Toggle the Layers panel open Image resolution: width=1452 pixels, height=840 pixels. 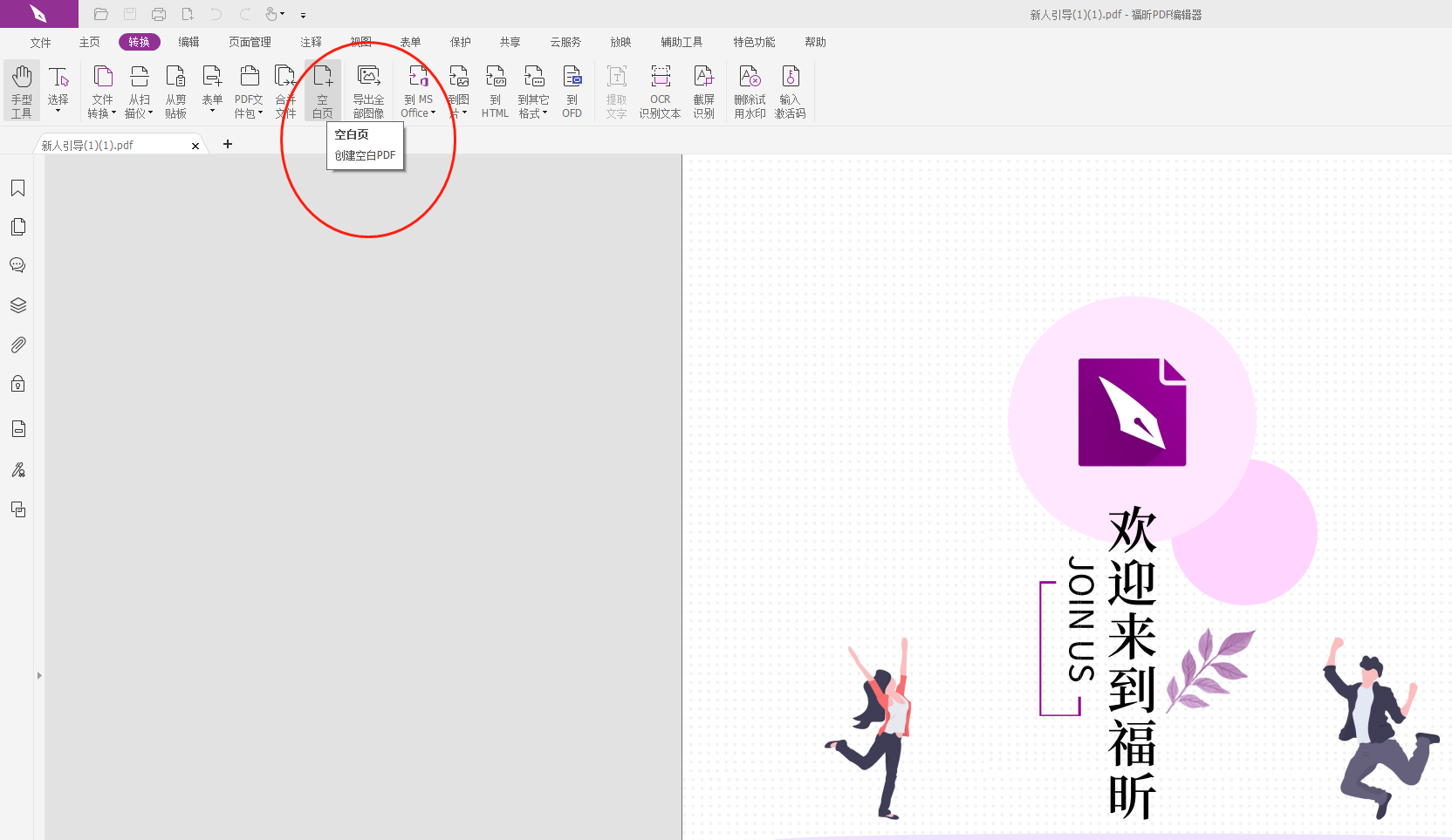17,304
